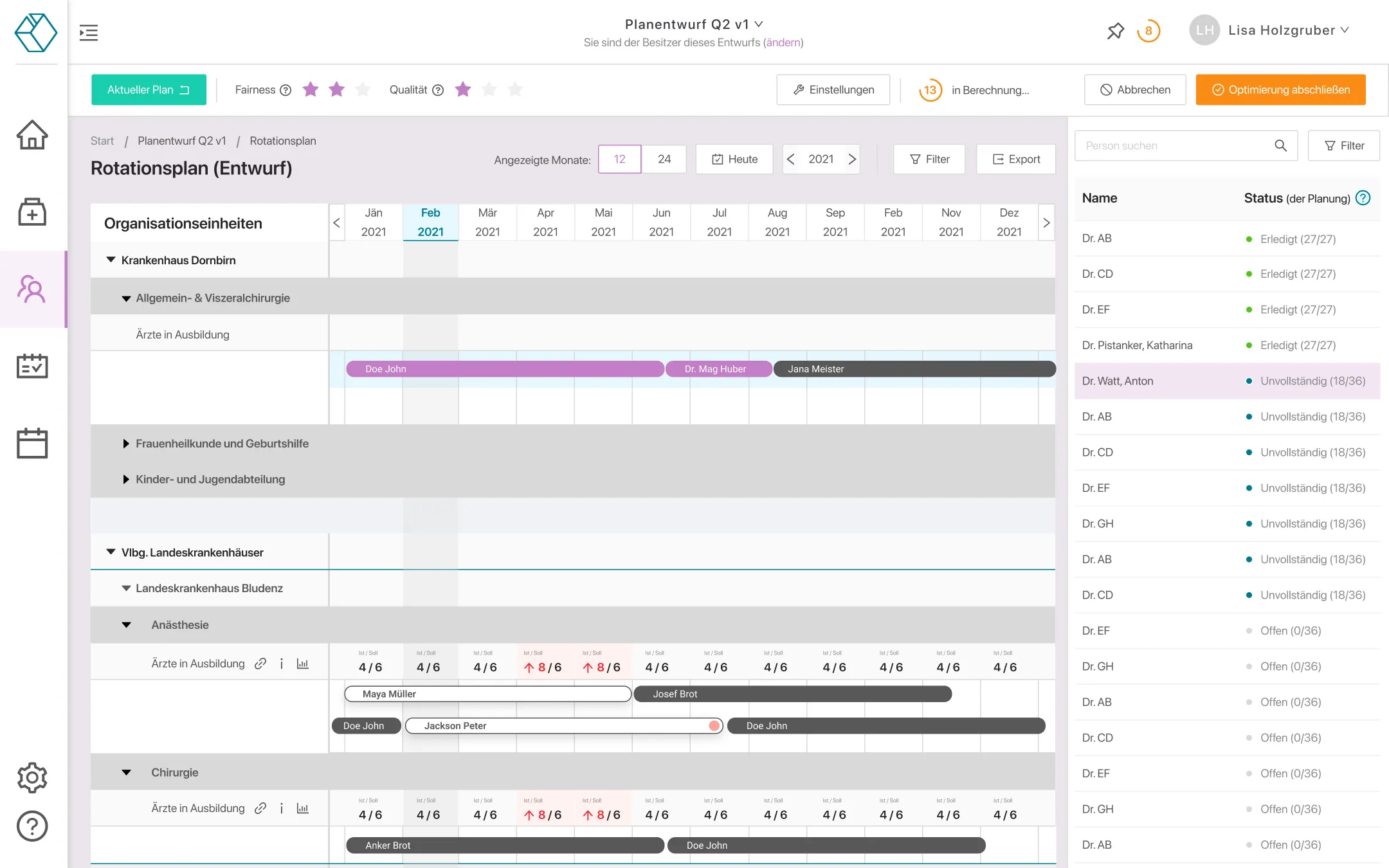Image resolution: width=1389 pixels, height=868 pixels.
Task: Select 24 displayed months option
Action: pyautogui.click(x=664, y=159)
